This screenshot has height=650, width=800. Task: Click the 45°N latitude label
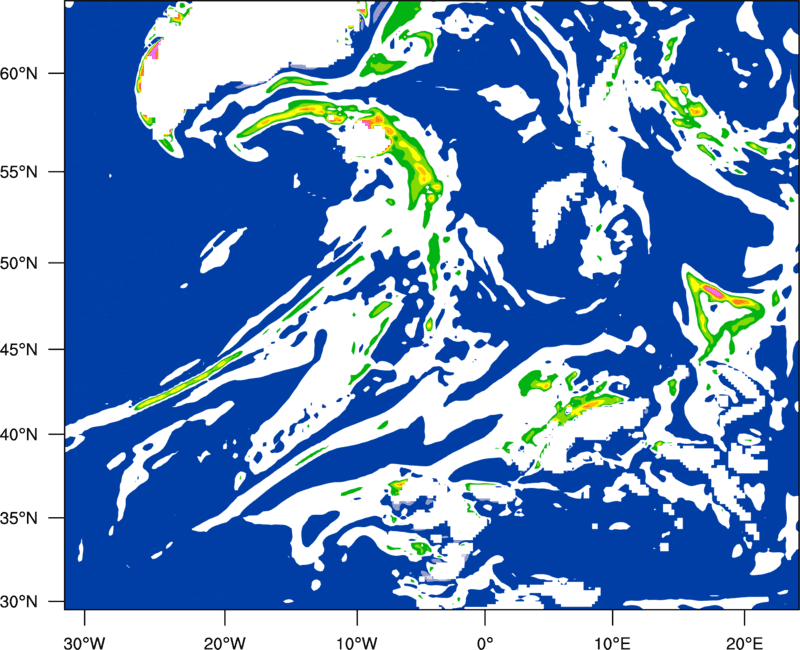[19, 350]
